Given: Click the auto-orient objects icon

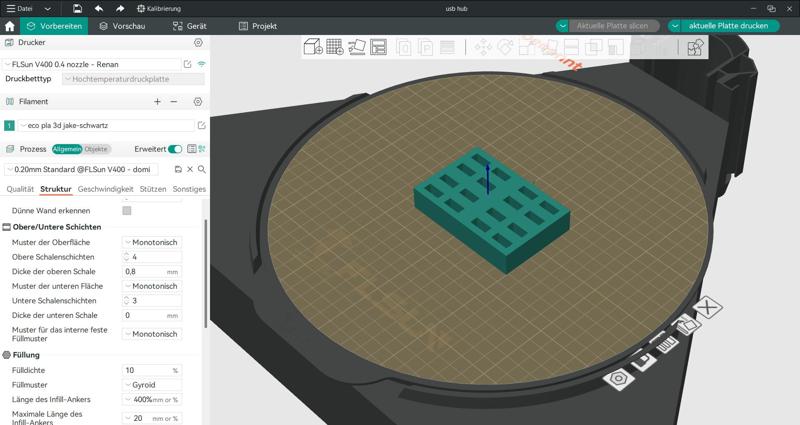Looking at the screenshot, I should pyautogui.click(x=357, y=47).
